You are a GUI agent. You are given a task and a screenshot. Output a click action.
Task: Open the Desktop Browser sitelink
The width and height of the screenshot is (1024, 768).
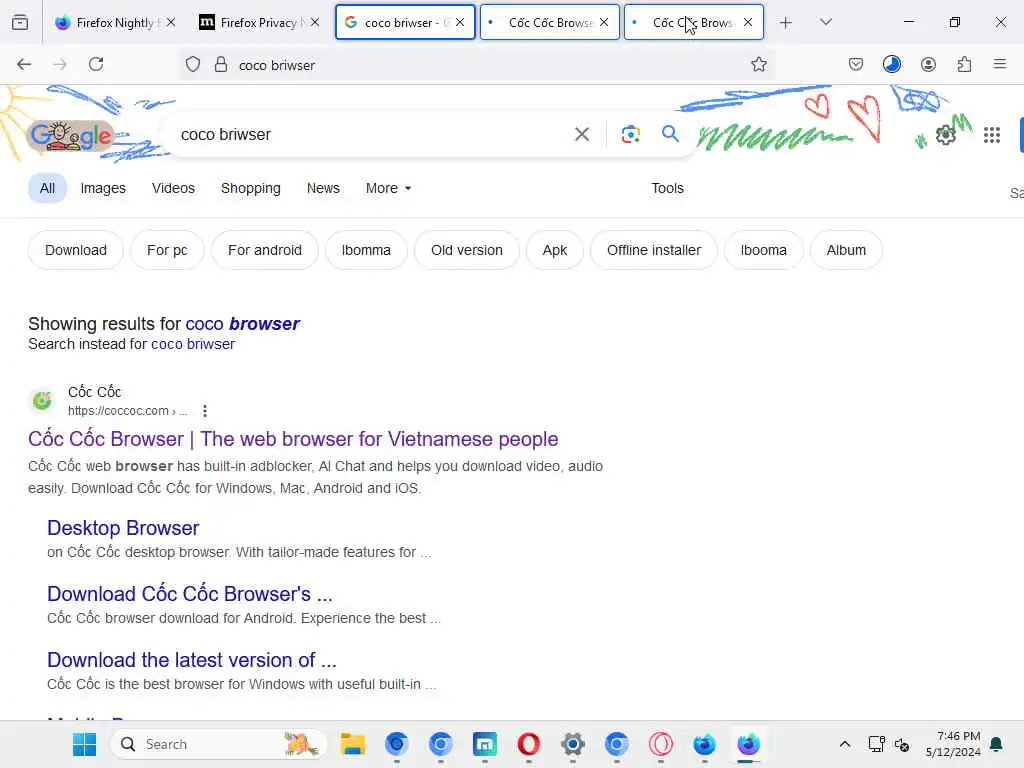(x=123, y=528)
